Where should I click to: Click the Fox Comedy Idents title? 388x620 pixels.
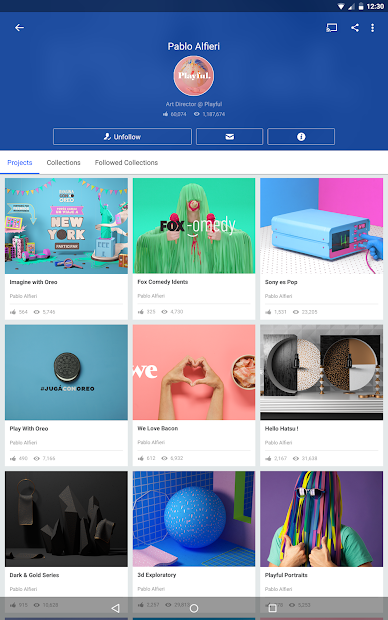(163, 282)
